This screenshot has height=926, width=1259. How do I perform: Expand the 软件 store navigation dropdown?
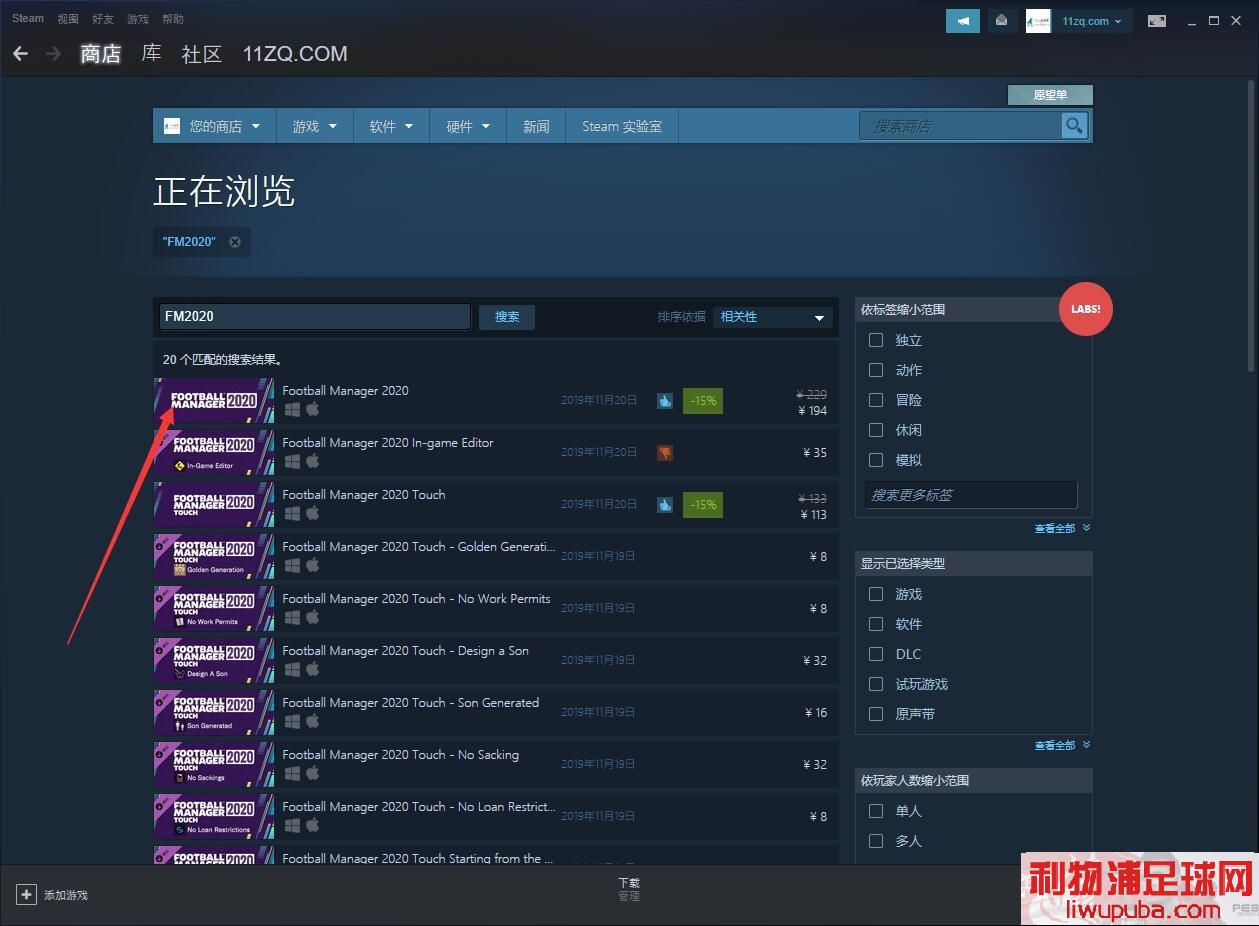click(391, 126)
